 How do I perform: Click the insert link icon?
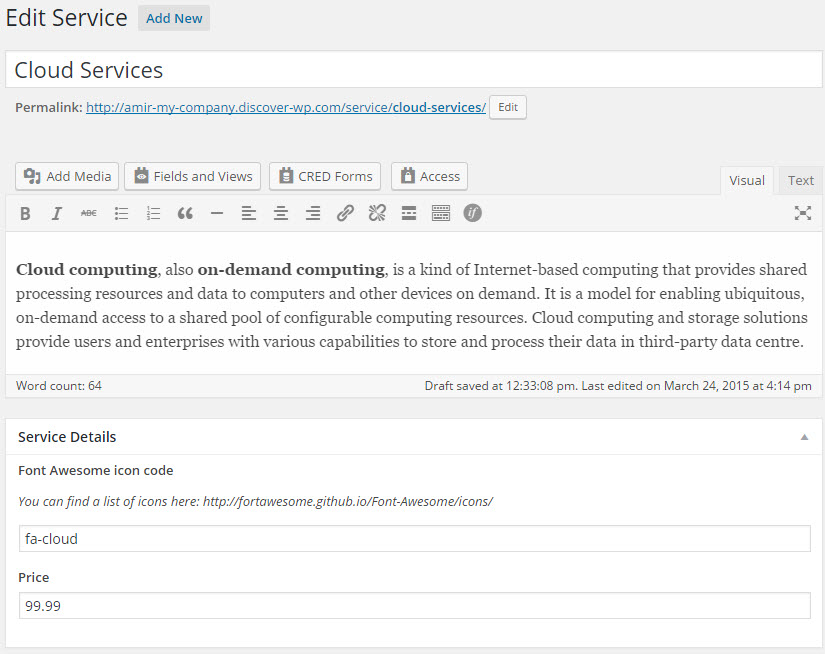click(x=345, y=213)
